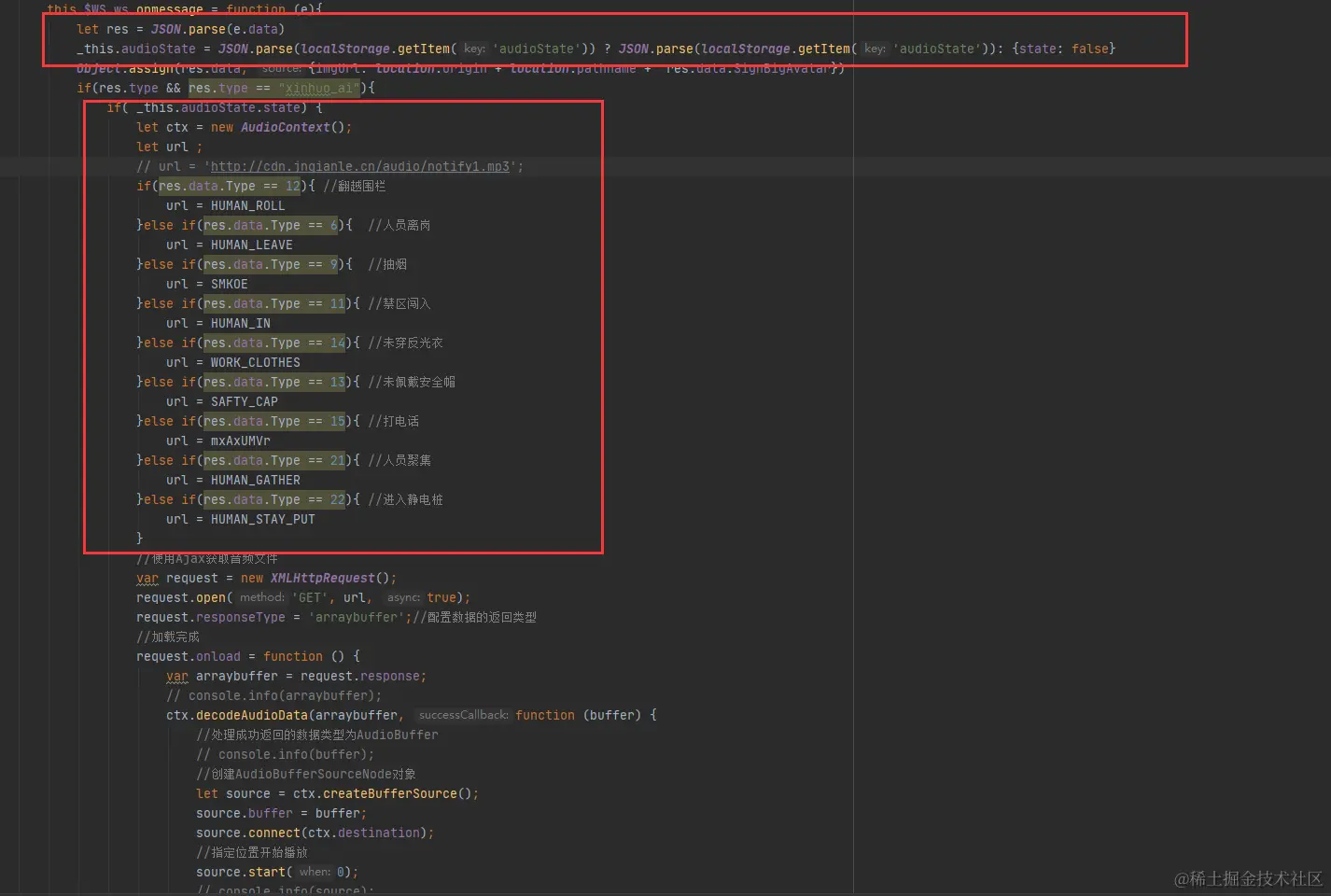Viewport: 1331px width, 896px height.
Task: Click the '//进入静电桩' comment
Action: tap(406, 499)
